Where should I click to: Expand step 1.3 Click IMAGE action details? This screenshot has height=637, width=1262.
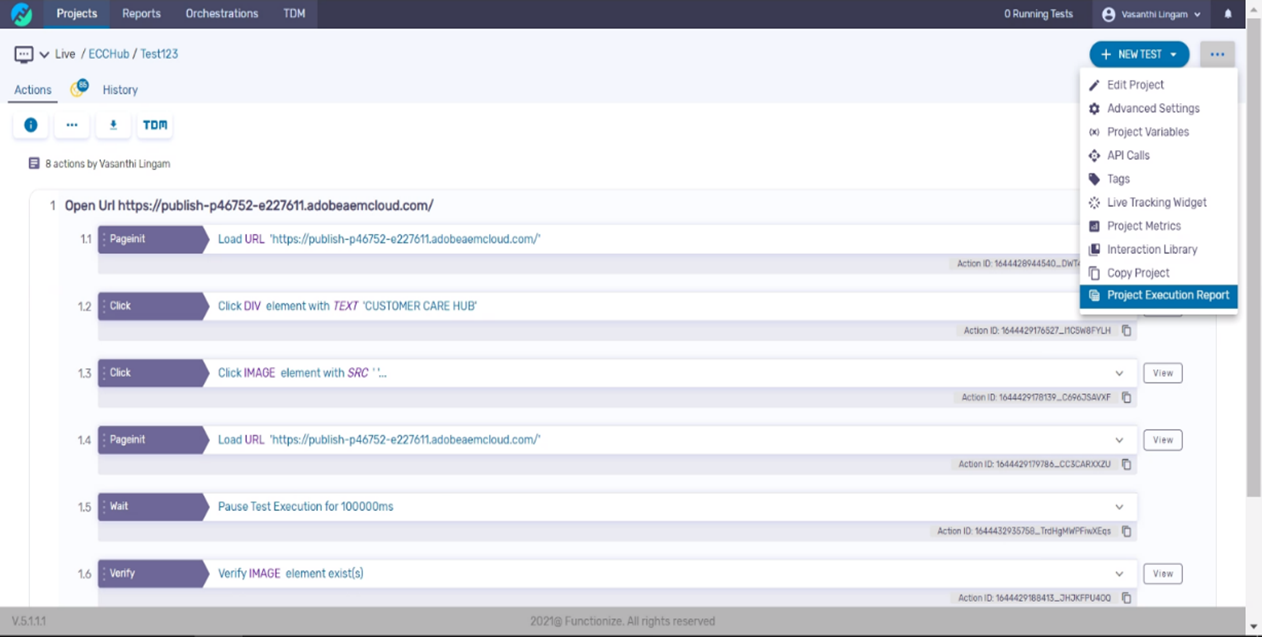pyautogui.click(x=1120, y=372)
